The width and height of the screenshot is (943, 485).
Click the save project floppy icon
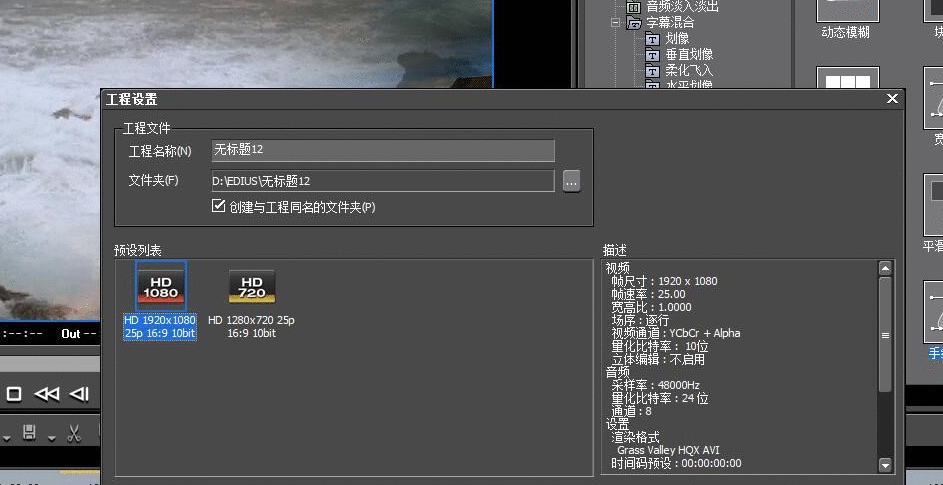tap(30, 434)
